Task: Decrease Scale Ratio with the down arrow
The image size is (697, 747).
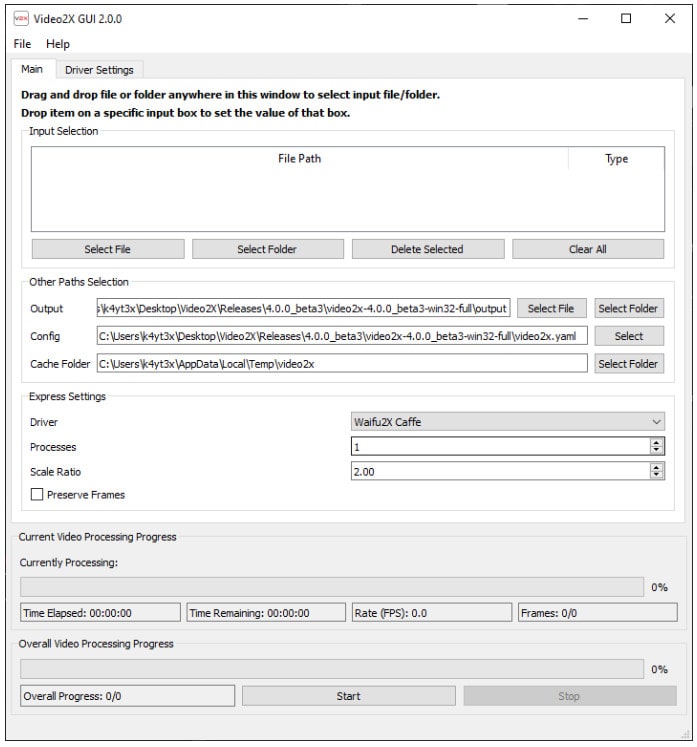Action: [x=657, y=475]
